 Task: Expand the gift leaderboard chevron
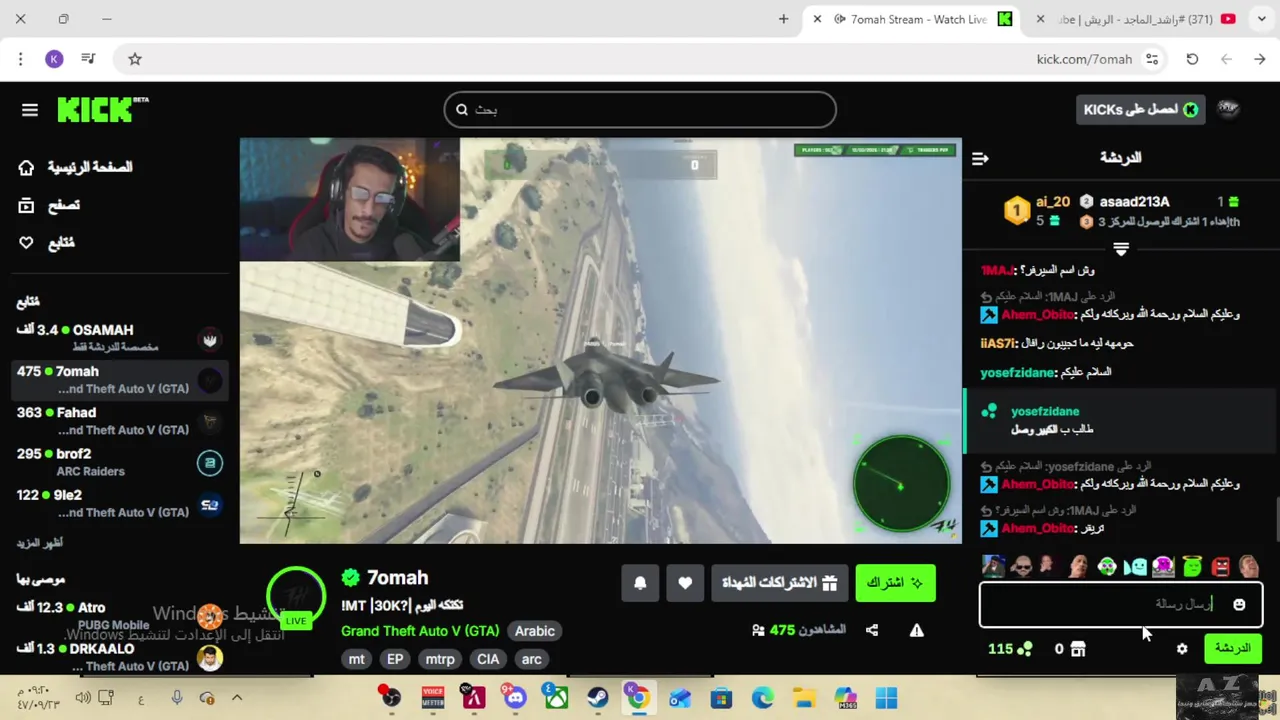click(1121, 249)
